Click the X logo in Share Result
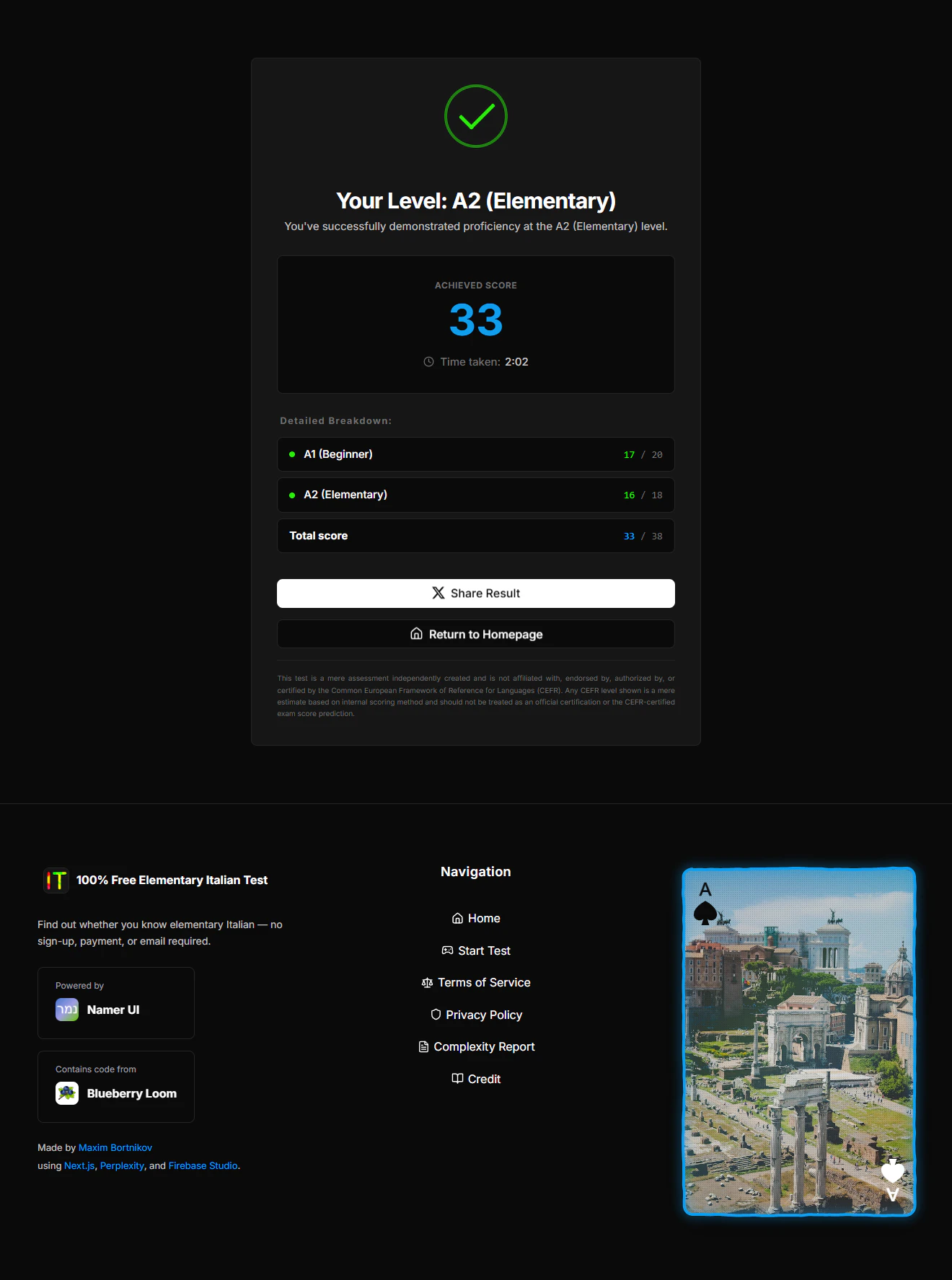The image size is (952, 1280). click(x=438, y=593)
